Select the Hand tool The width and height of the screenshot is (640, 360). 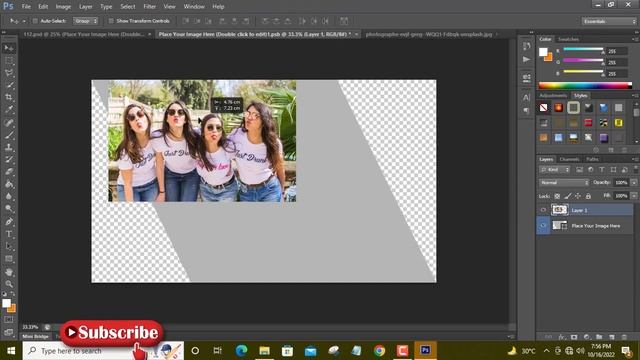9,272
